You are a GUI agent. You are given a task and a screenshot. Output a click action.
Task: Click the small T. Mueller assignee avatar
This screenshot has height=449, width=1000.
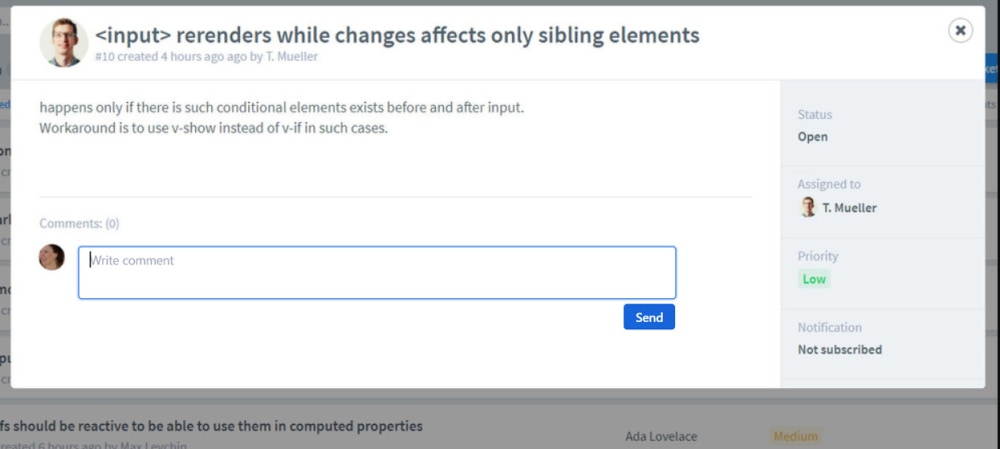[x=808, y=207]
